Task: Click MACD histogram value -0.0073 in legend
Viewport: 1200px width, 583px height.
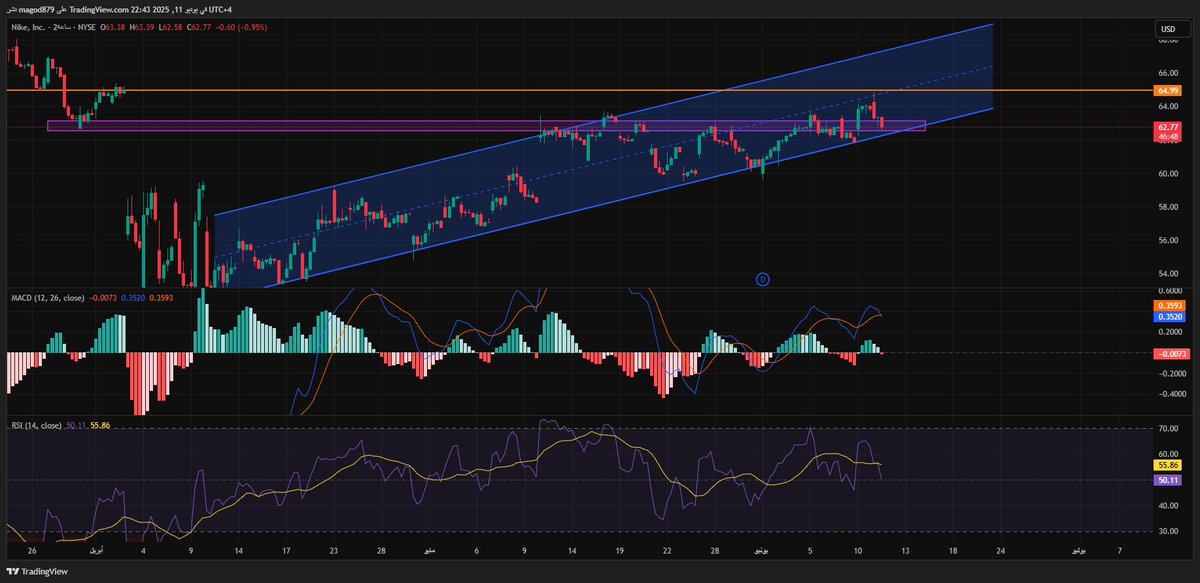Action: click(104, 297)
